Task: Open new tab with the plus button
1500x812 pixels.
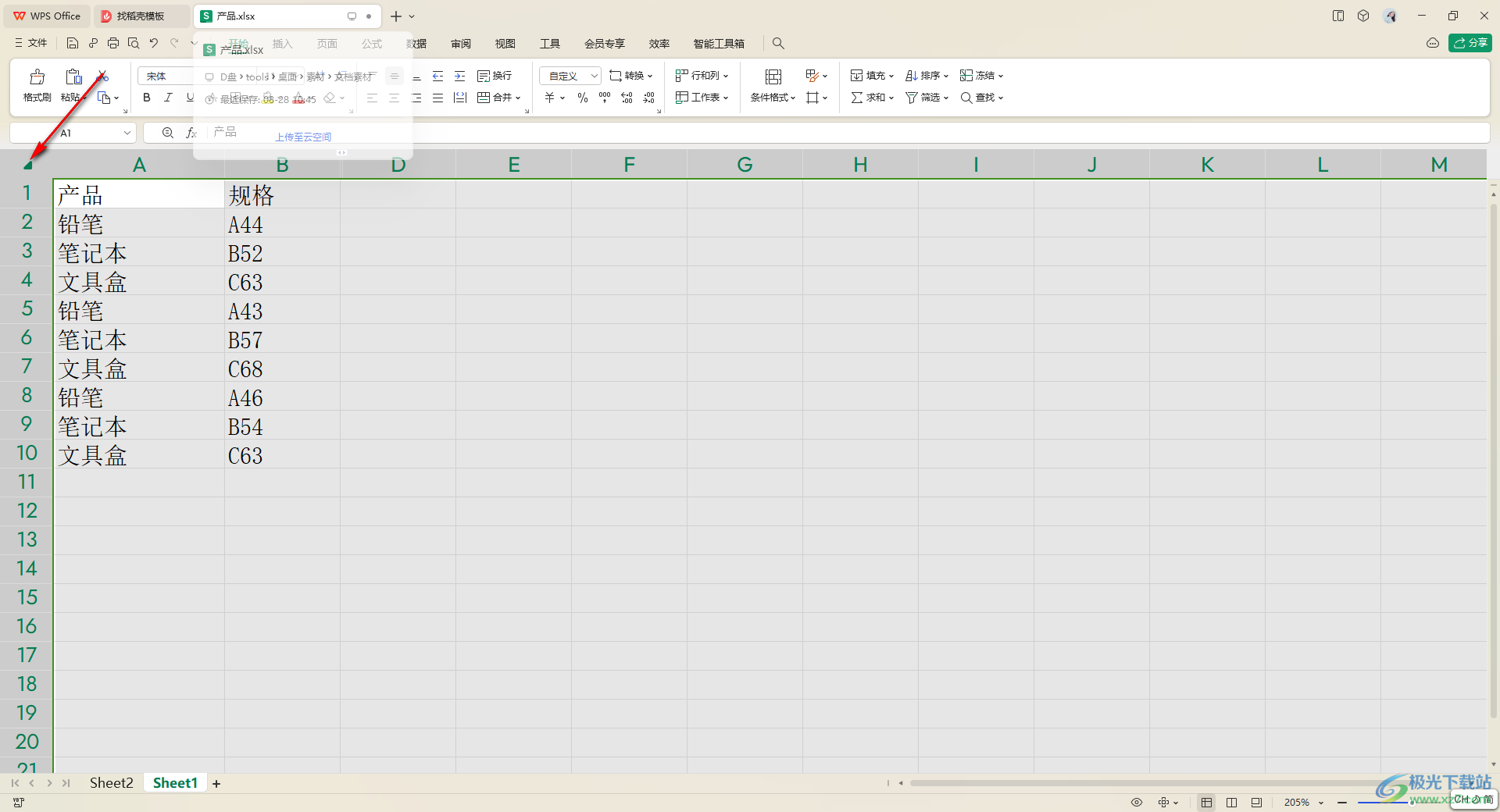Action: click(396, 16)
